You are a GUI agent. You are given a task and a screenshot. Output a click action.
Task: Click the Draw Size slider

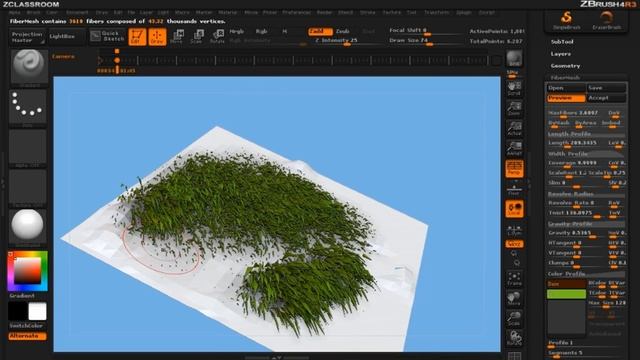[426, 42]
